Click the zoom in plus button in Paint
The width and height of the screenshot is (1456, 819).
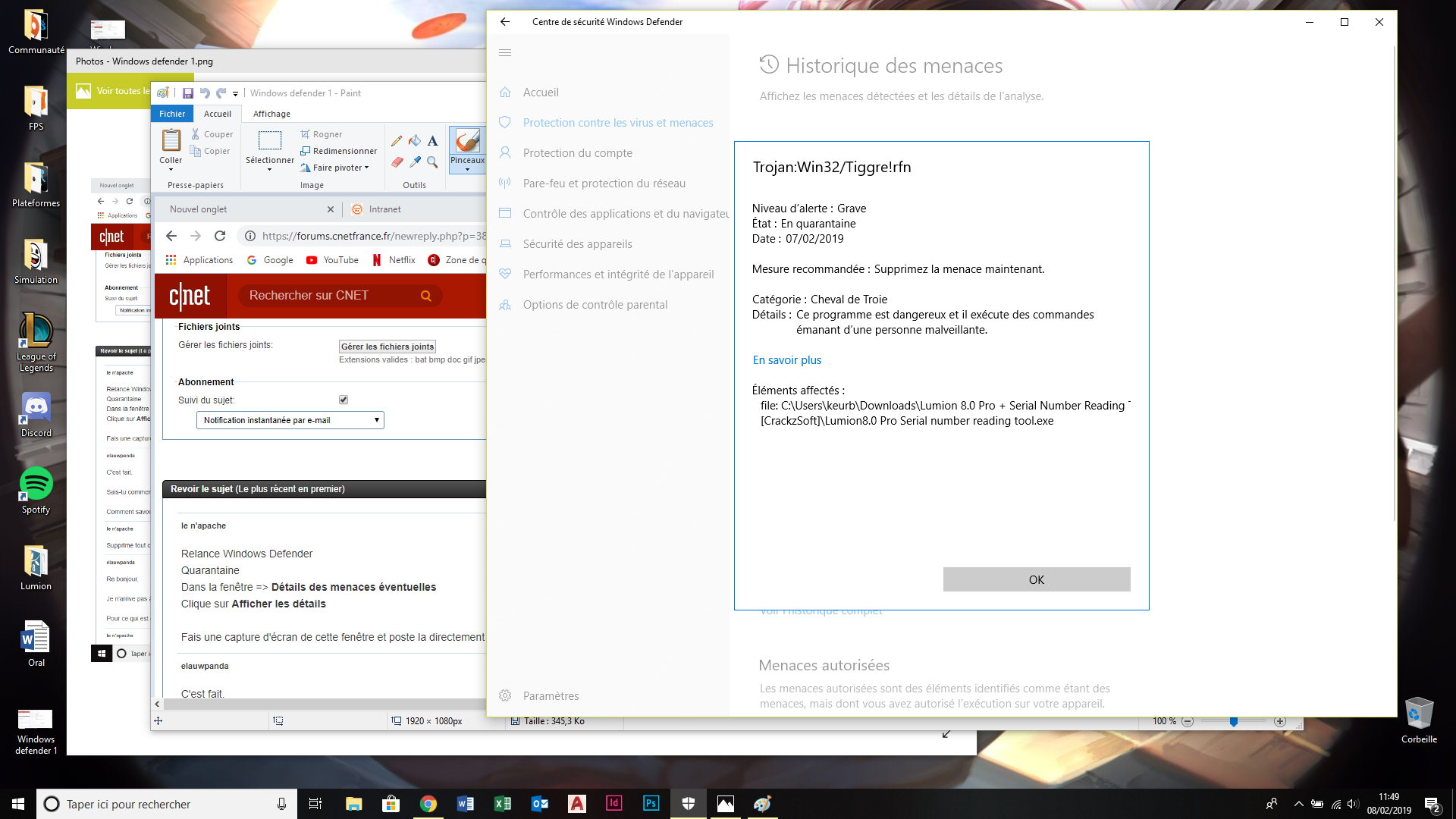1280,722
